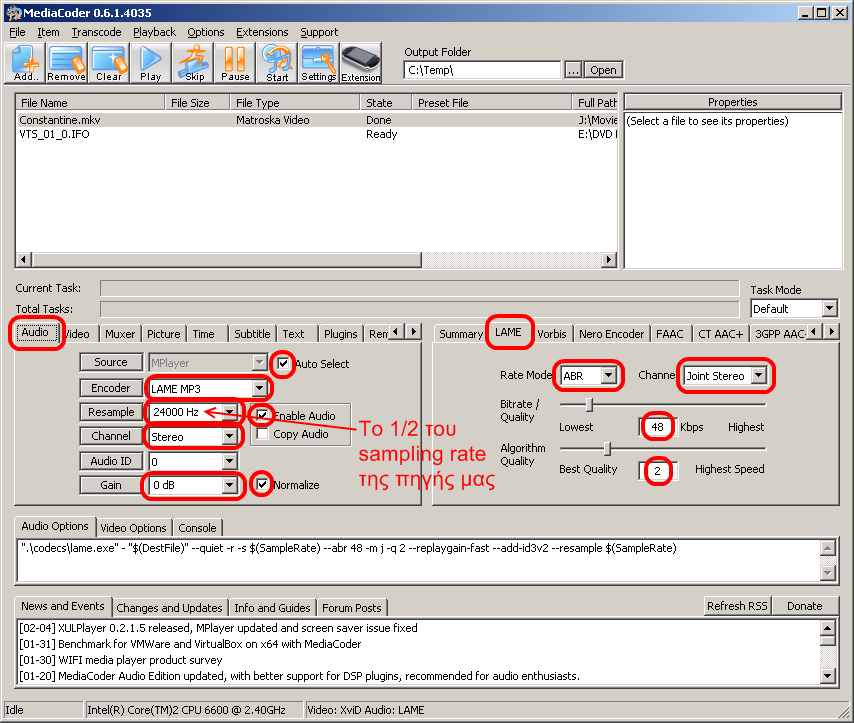This screenshot has width=854, height=723.
Task: Click the browse (...) output folder button
Action: (x=573, y=70)
